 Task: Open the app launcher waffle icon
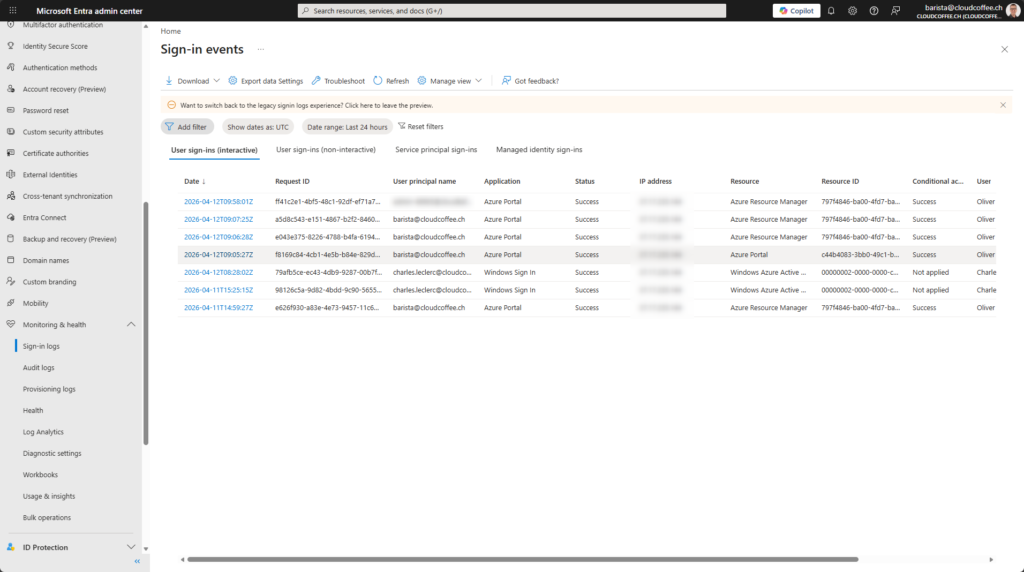click(x=12, y=10)
